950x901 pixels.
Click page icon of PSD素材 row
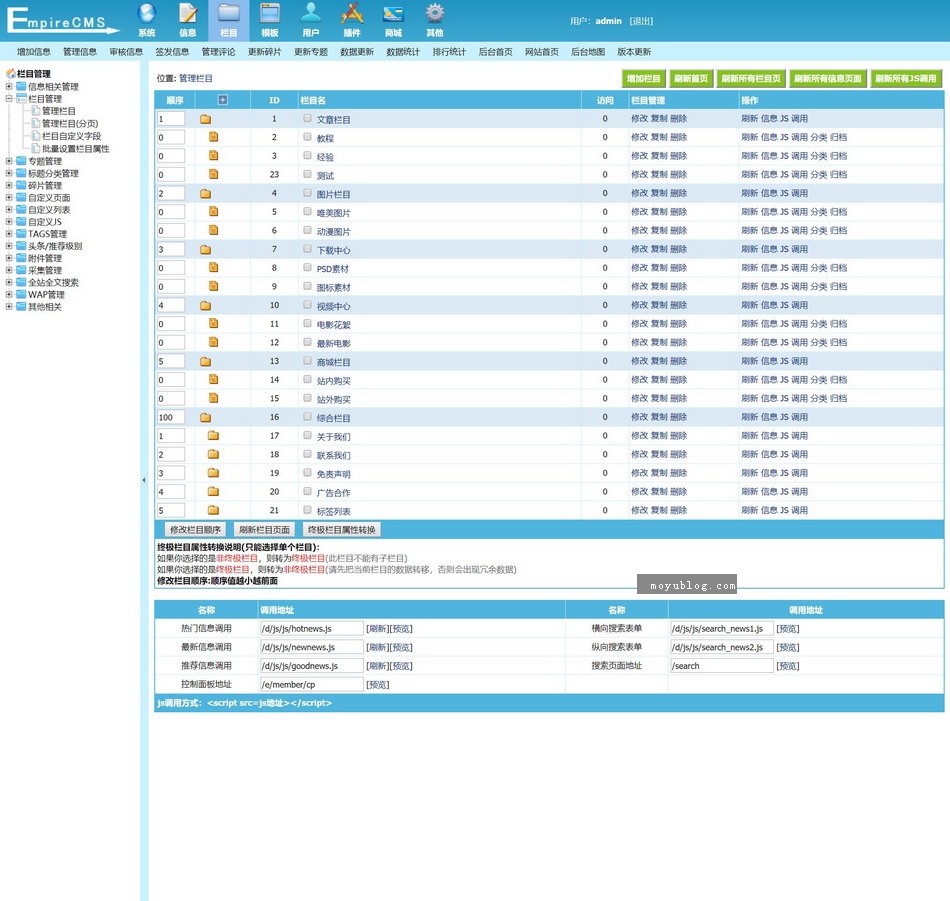coord(213,267)
